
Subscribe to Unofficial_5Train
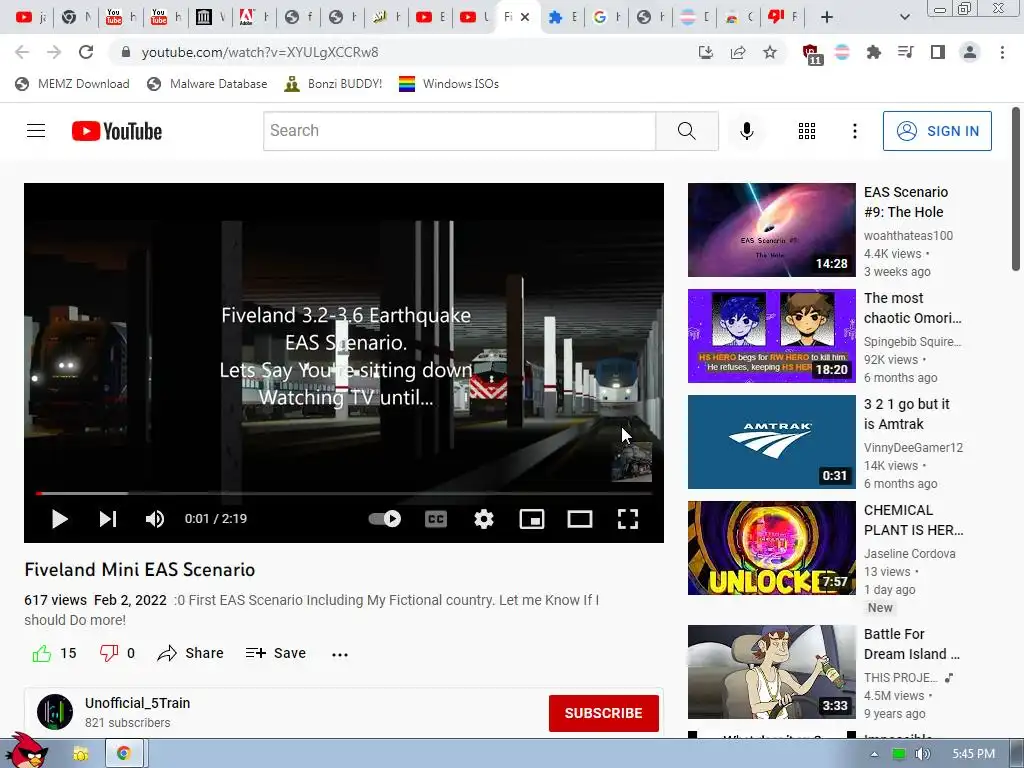603,713
